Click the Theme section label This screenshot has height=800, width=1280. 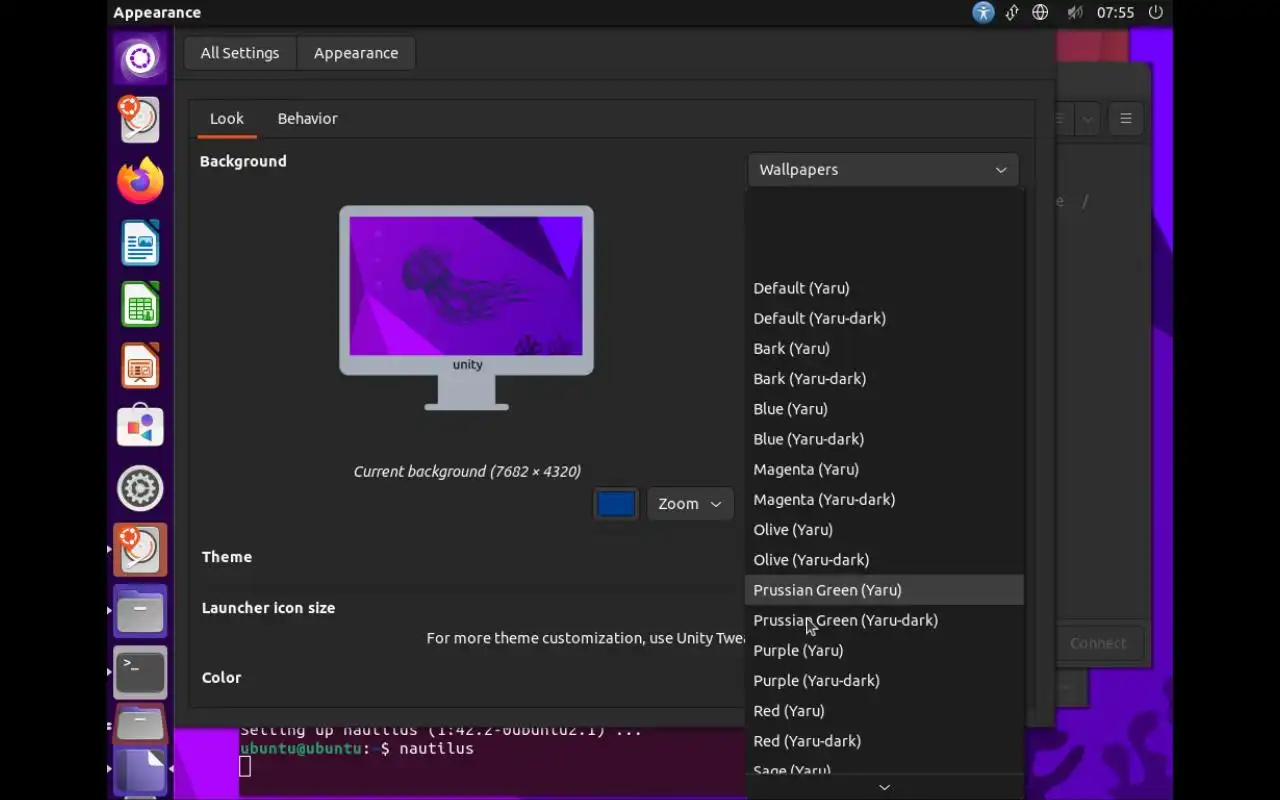(x=227, y=557)
